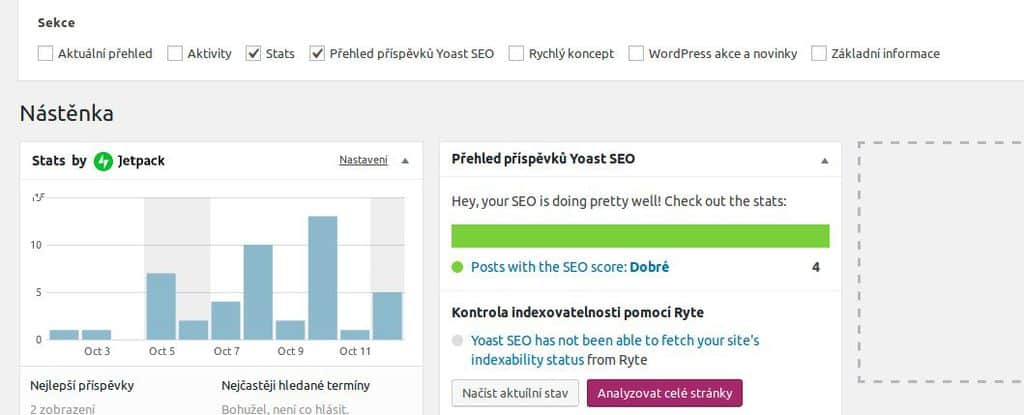Image resolution: width=1024 pixels, height=415 pixels.
Task: Open the posts with SEO score Dobré link
Action: click(x=570, y=267)
